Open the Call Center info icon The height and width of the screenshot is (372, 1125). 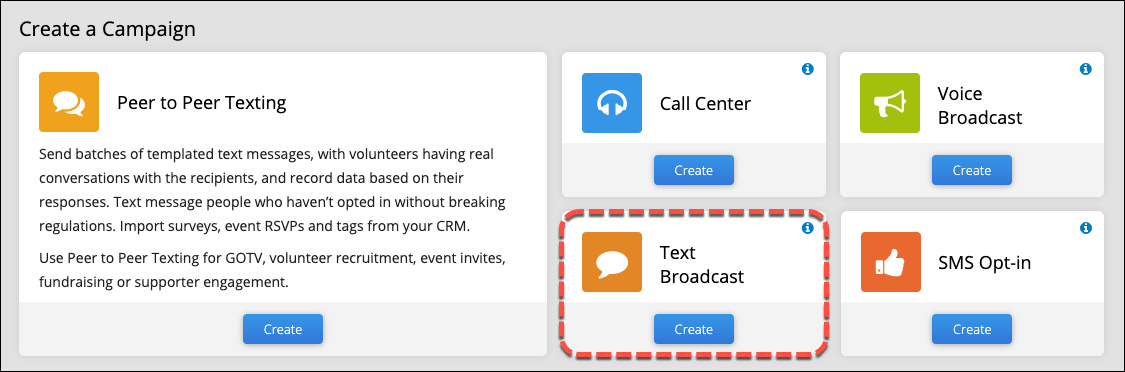click(x=807, y=69)
